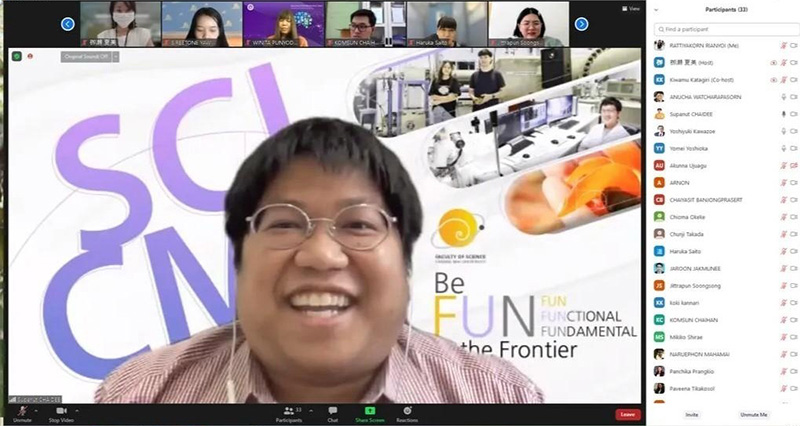
Task: Select ANUCHA WATCHARAPASORN participant name
Action: (705, 97)
